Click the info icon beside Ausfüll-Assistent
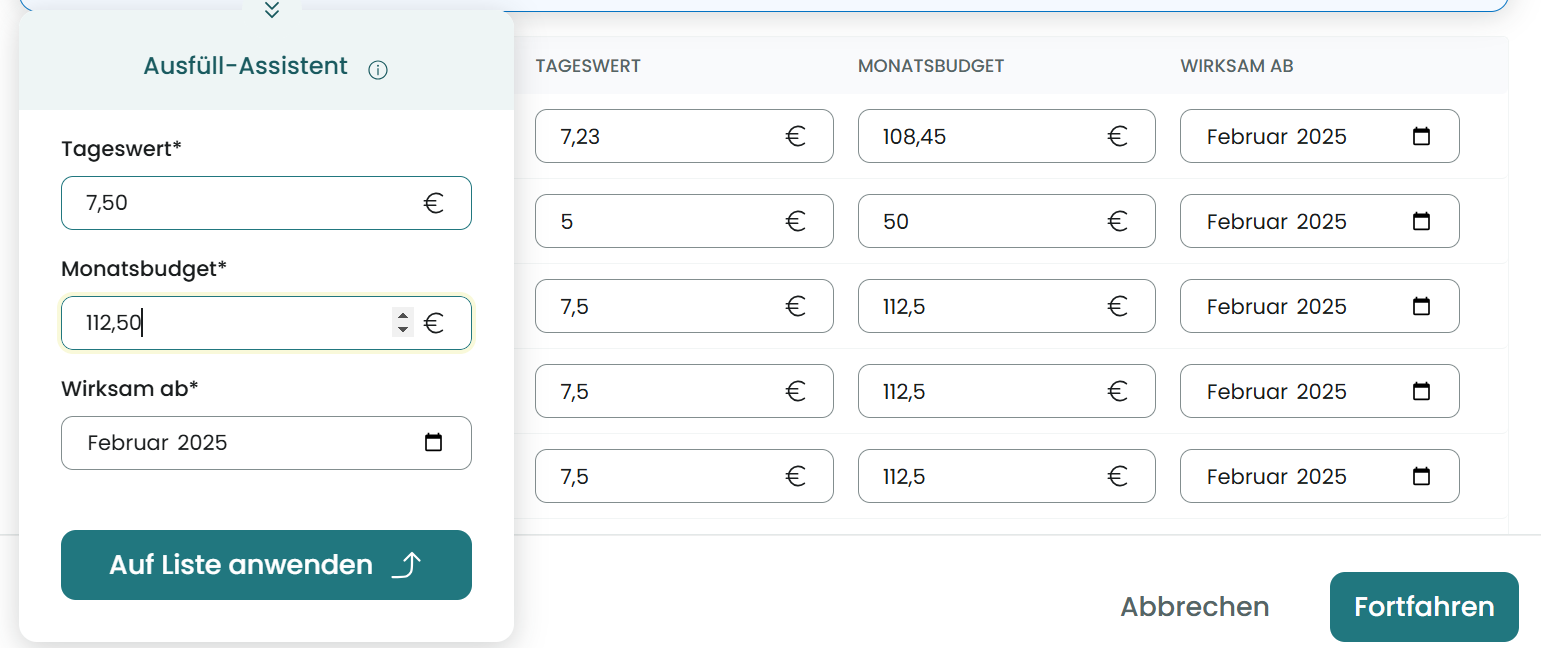The width and height of the screenshot is (1541, 648). pyautogui.click(x=378, y=70)
